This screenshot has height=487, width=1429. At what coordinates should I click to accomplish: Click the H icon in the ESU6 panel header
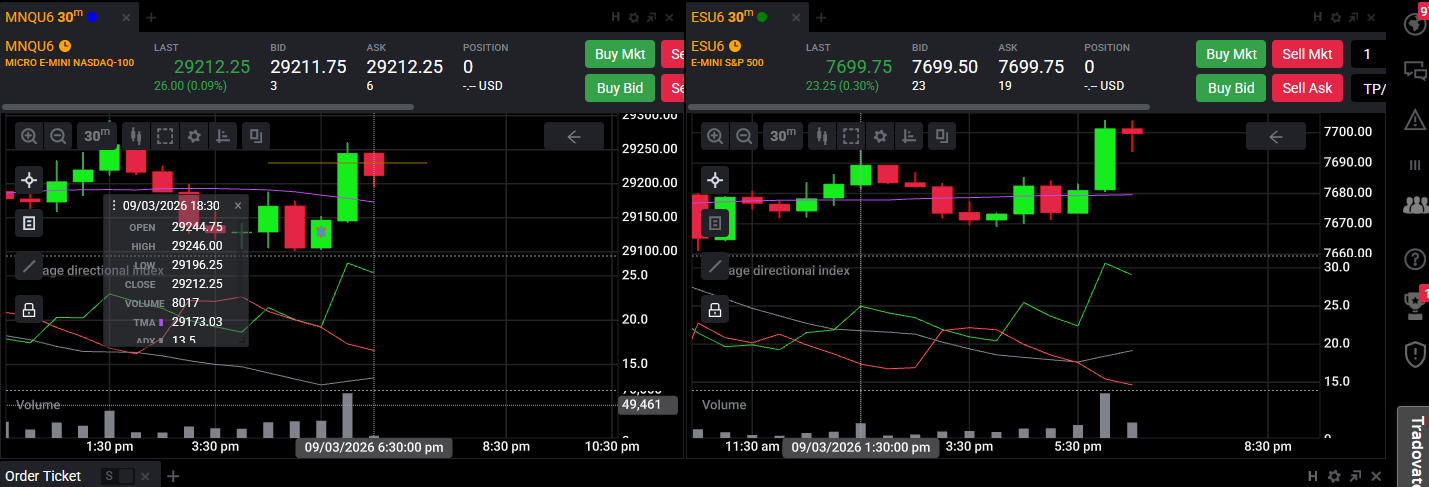(1318, 17)
